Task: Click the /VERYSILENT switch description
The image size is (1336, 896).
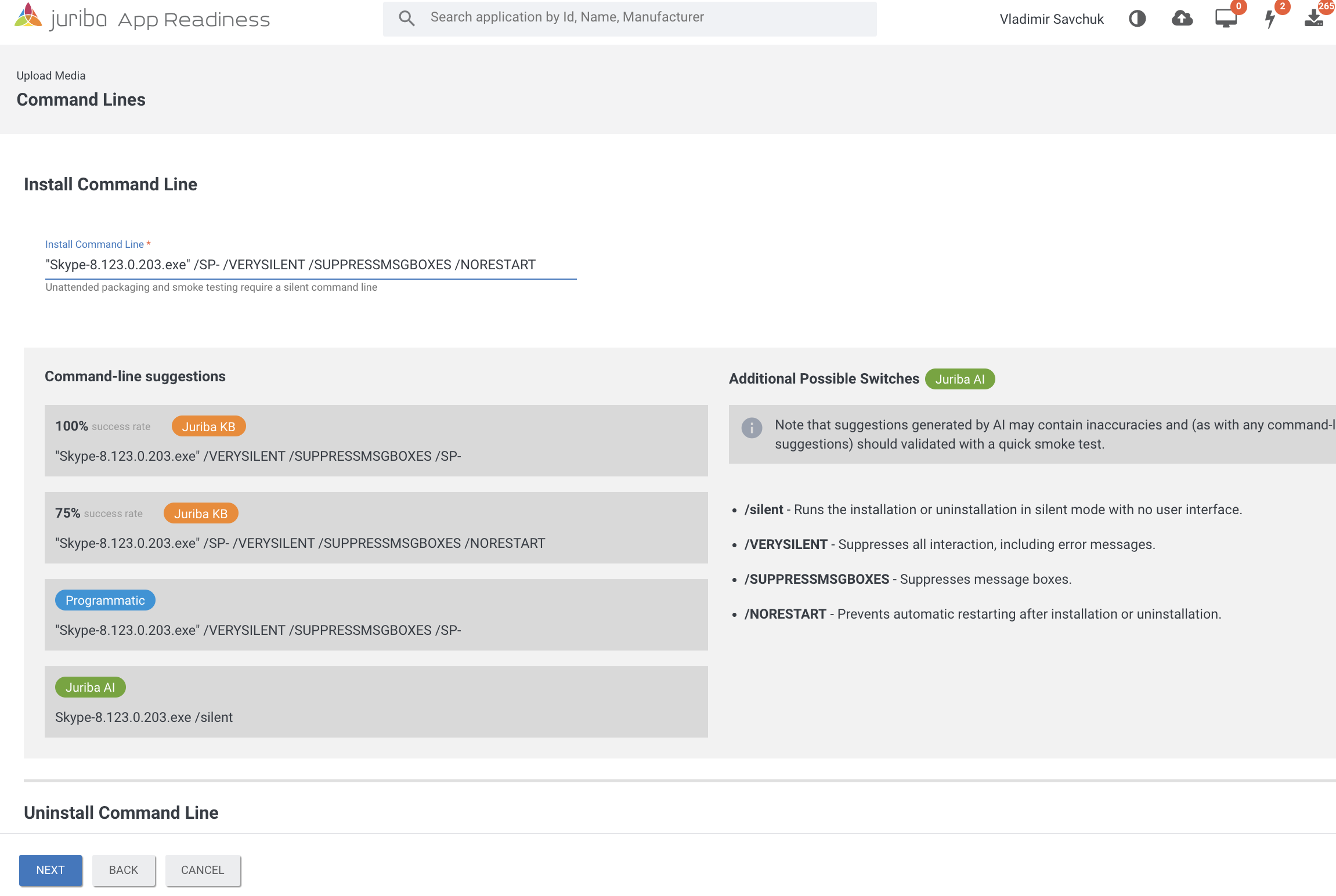Action: 950,544
